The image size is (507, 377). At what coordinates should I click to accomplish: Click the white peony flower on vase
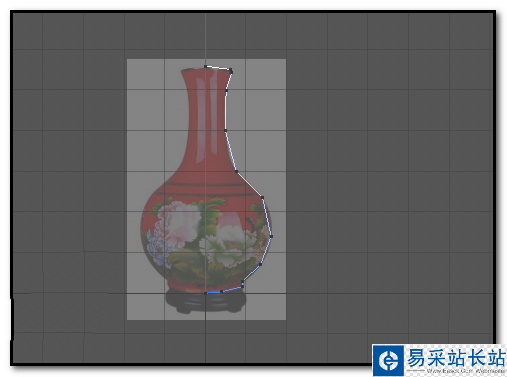coord(226,246)
